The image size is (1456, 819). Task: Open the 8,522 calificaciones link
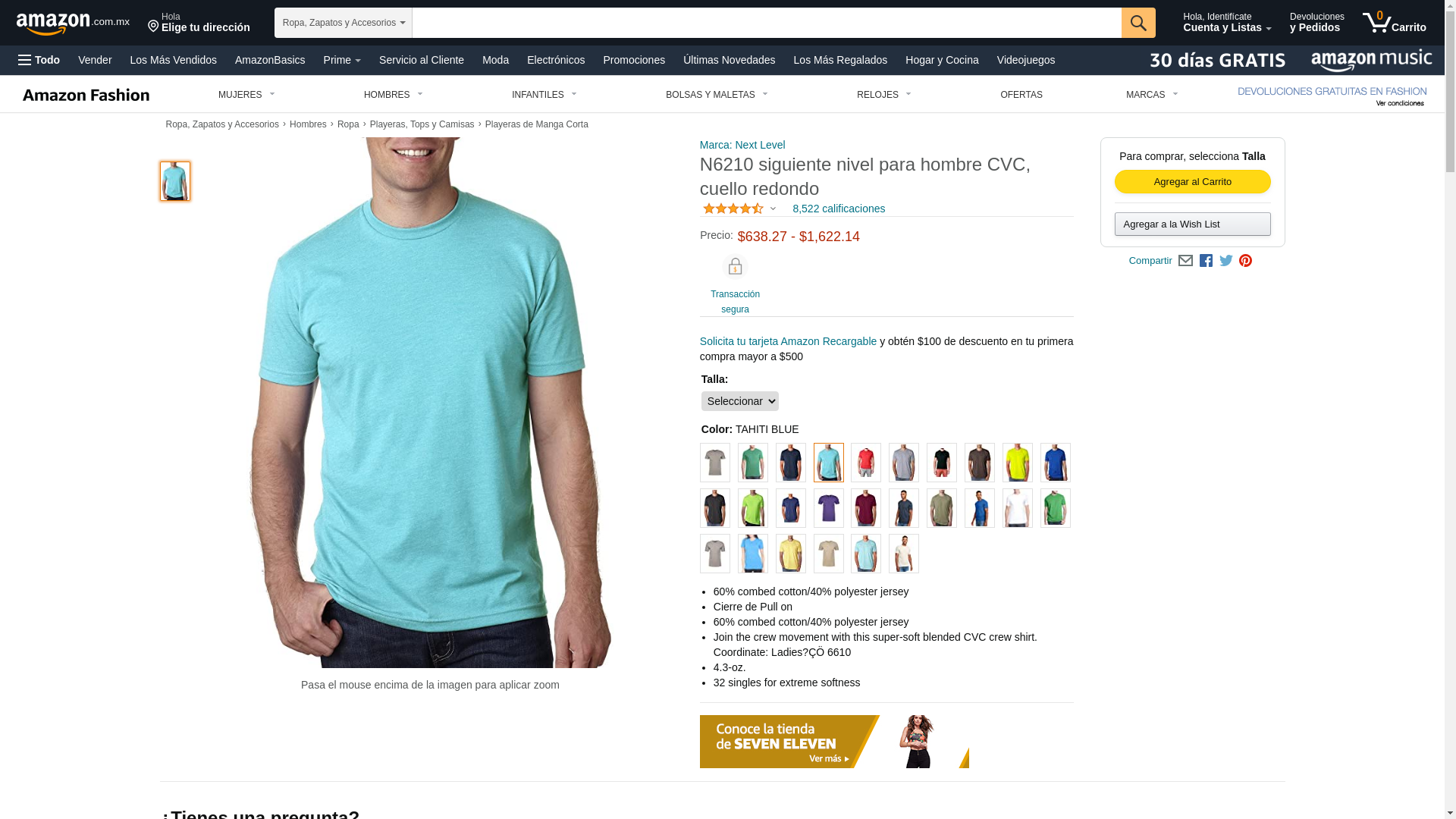(x=838, y=209)
